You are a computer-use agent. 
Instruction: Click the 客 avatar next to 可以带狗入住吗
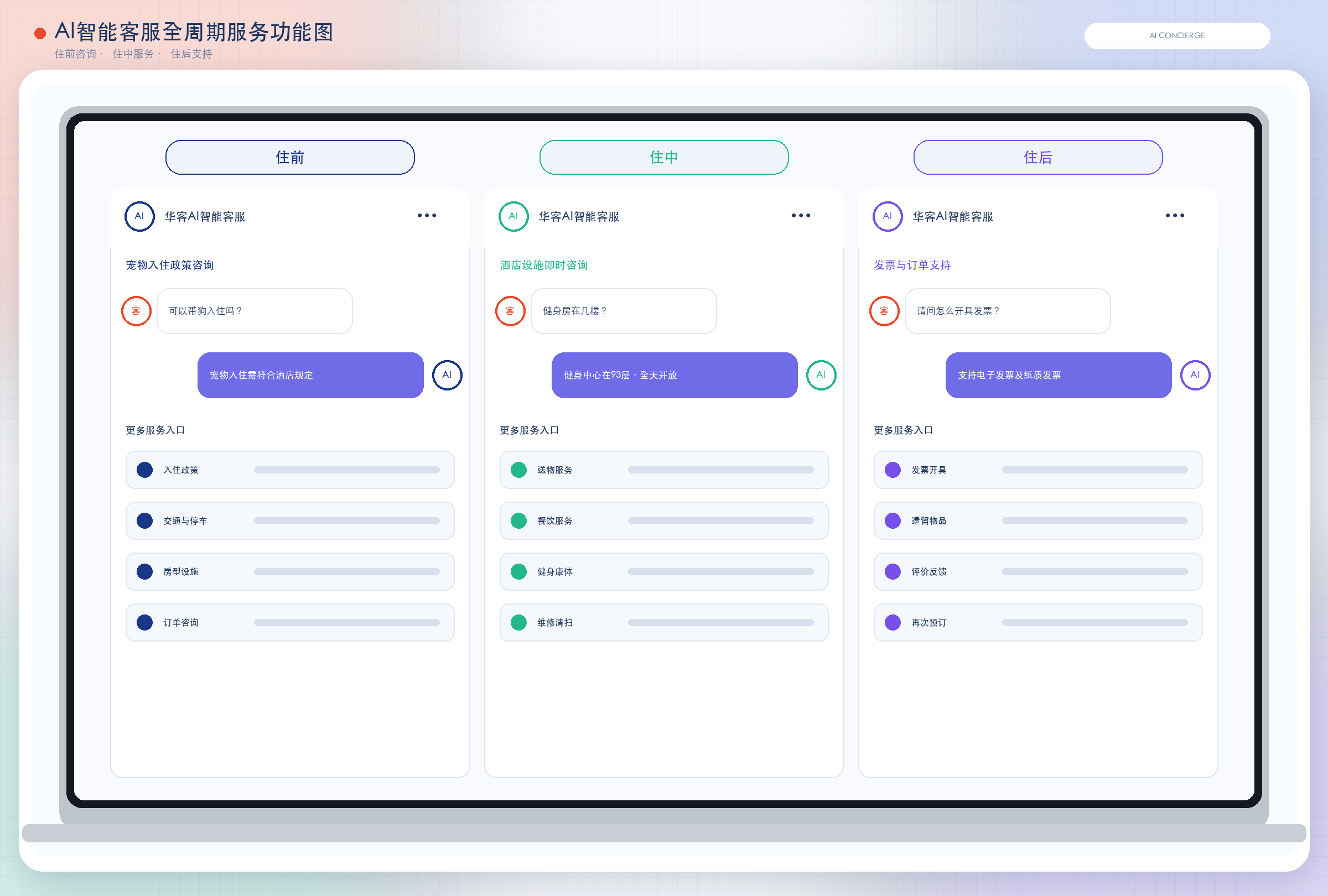pyautogui.click(x=136, y=311)
